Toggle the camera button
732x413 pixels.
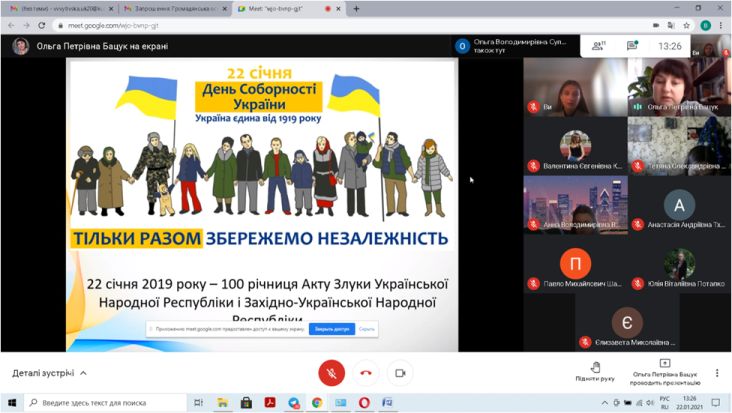pyautogui.click(x=400, y=373)
